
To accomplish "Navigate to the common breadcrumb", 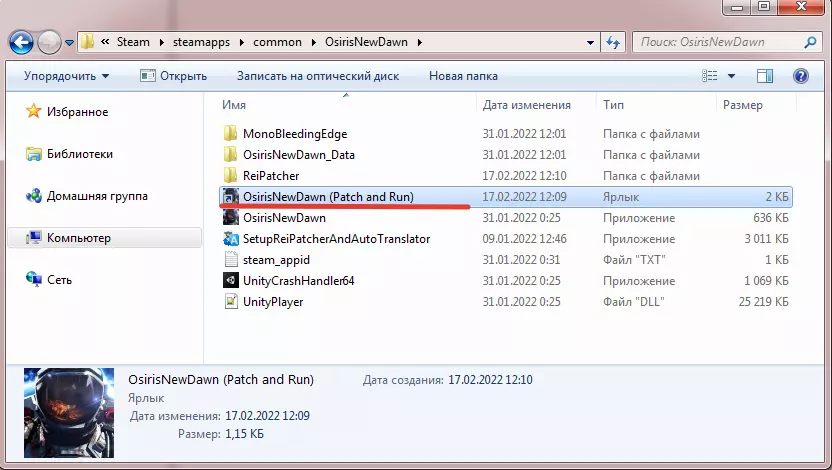I will click(x=278, y=42).
